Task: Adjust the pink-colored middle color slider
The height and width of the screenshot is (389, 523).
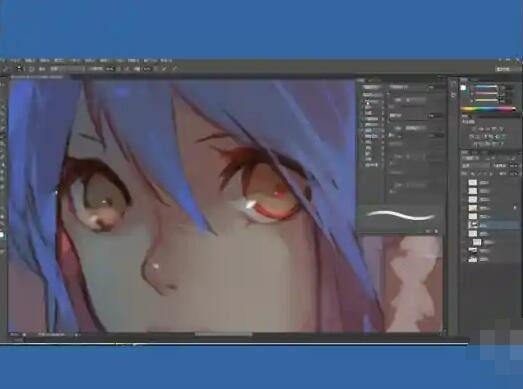Action: tap(486, 93)
